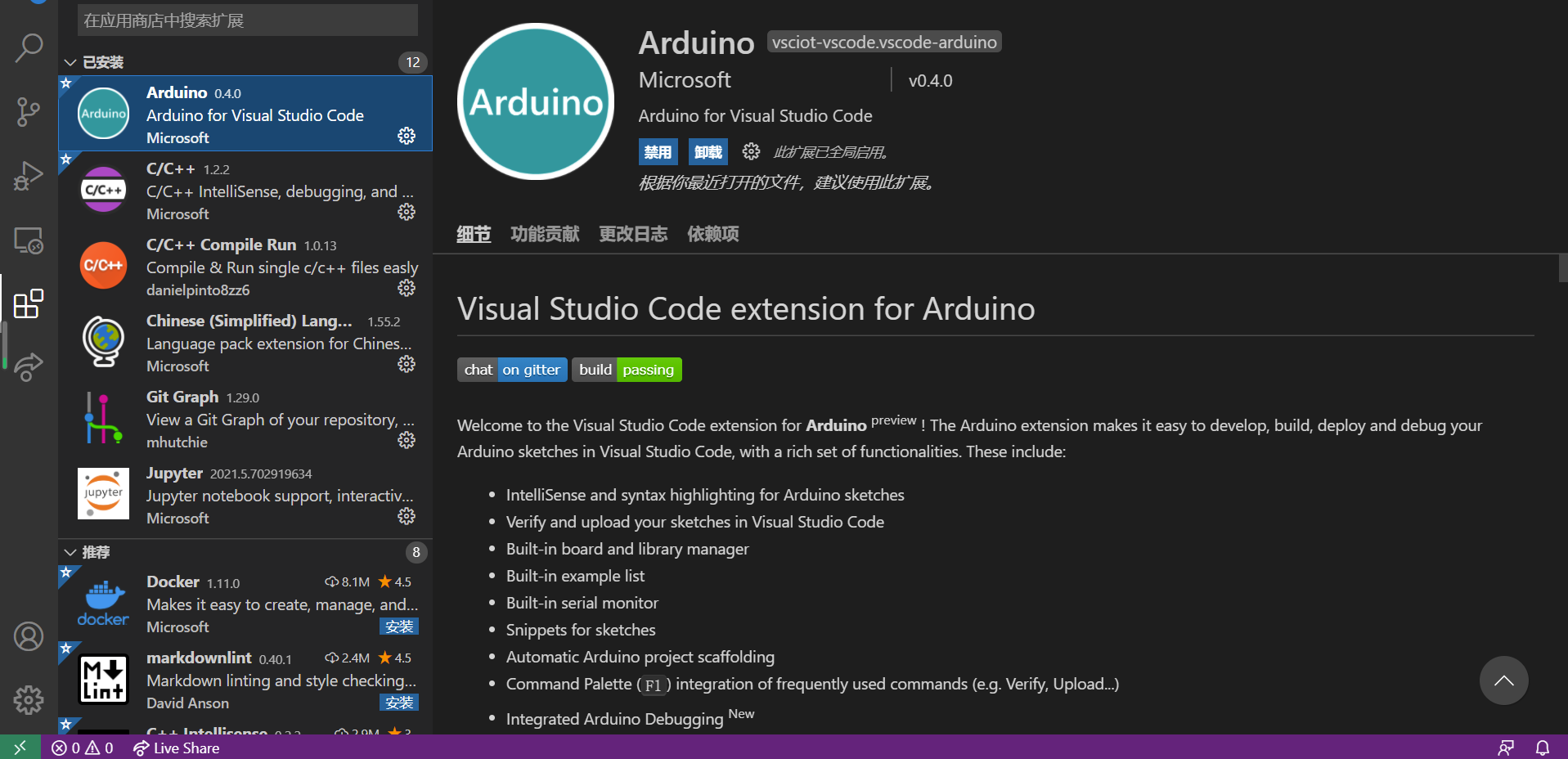Screen dimensions: 1568x759
Task: Click the gear icon beside the uninstall button
Action: (x=751, y=151)
